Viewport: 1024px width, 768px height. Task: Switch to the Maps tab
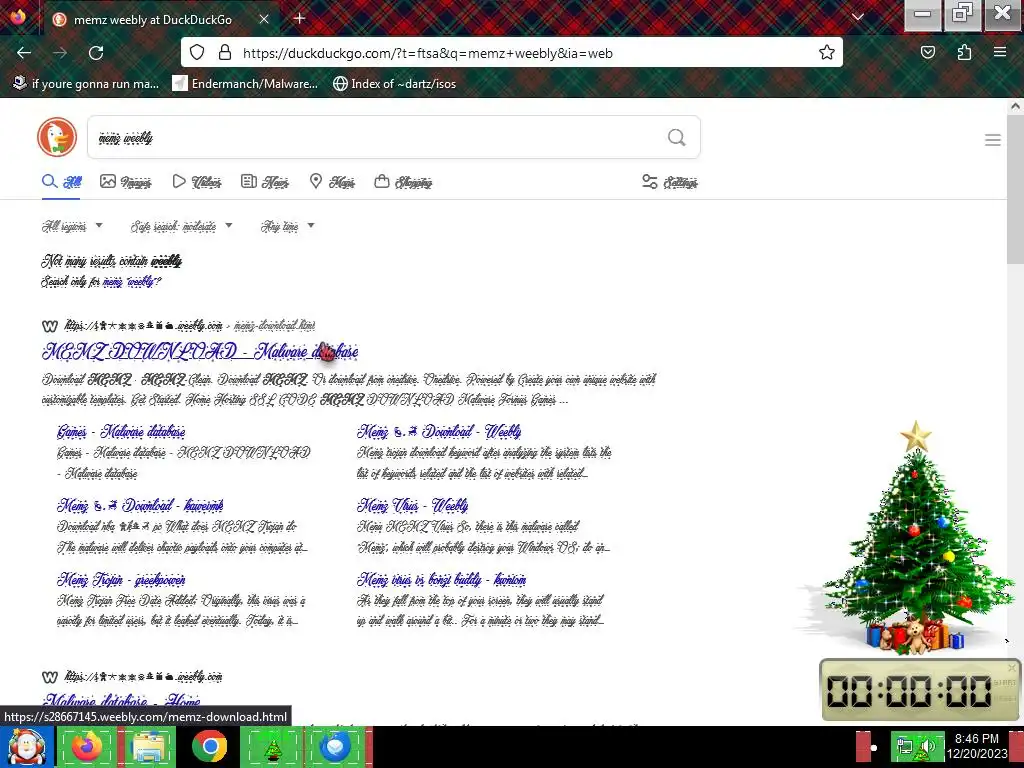click(332, 182)
